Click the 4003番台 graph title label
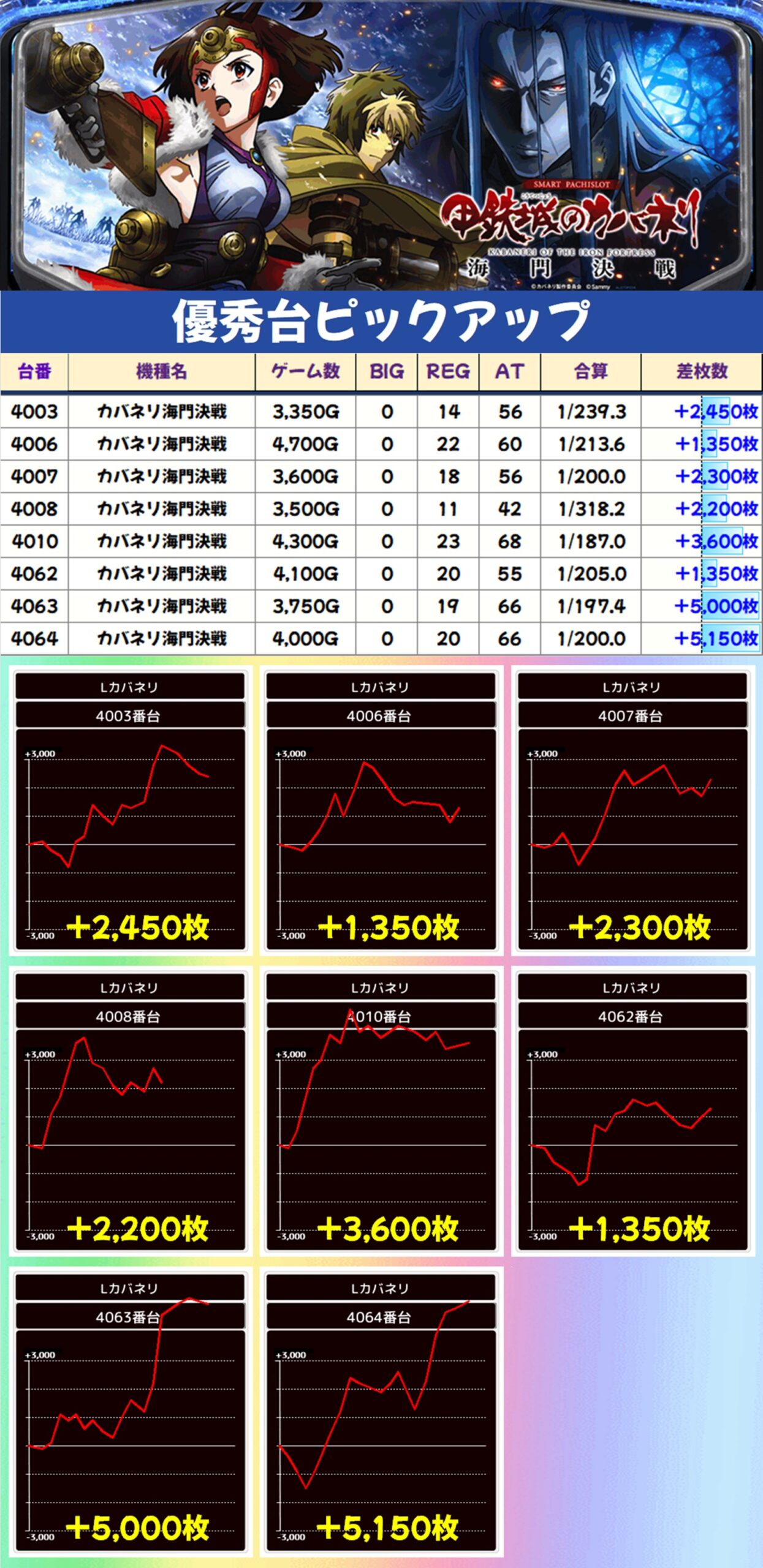Image resolution: width=763 pixels, height=1568 pixels. point(130,715)
